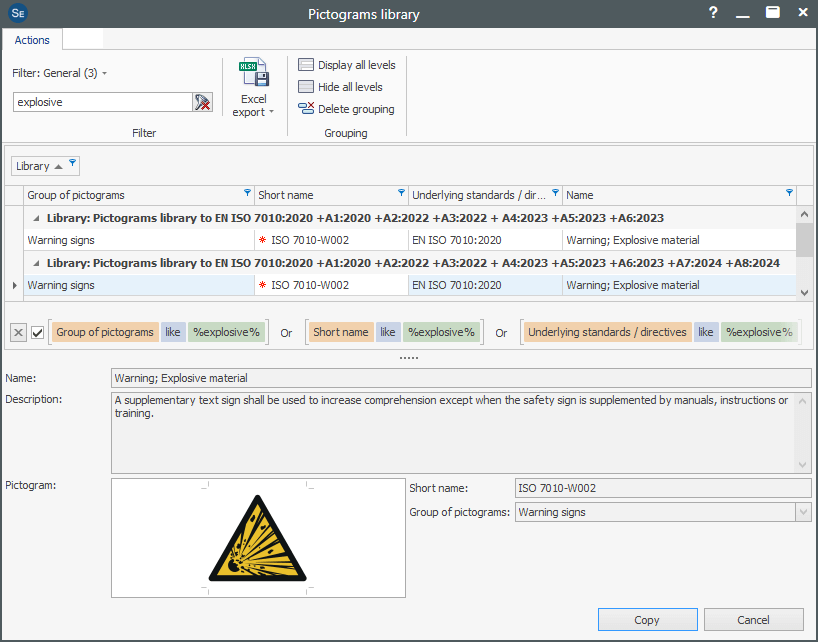Open filter on Short name column
This screenshot has height=642, width=818.
click(402, 193)
